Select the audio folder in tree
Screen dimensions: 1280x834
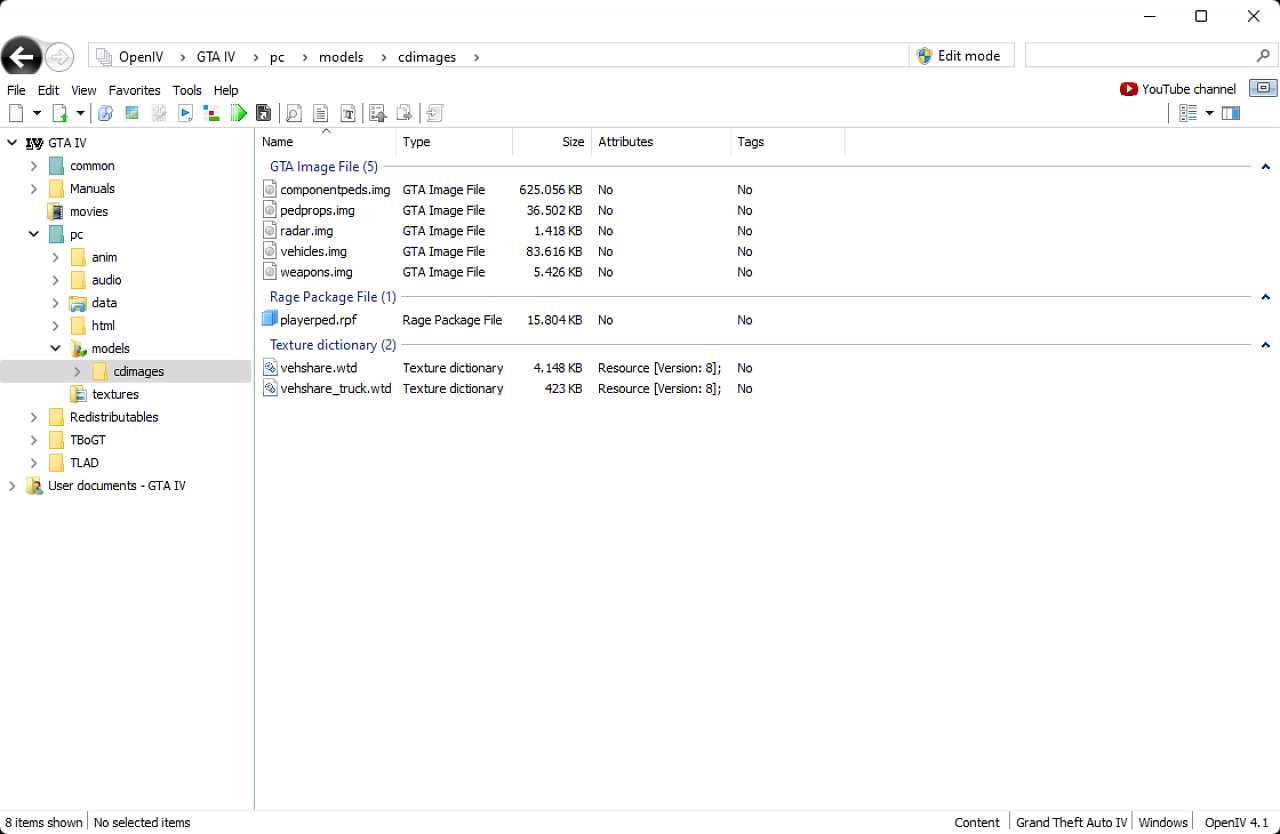coord(107,280)
